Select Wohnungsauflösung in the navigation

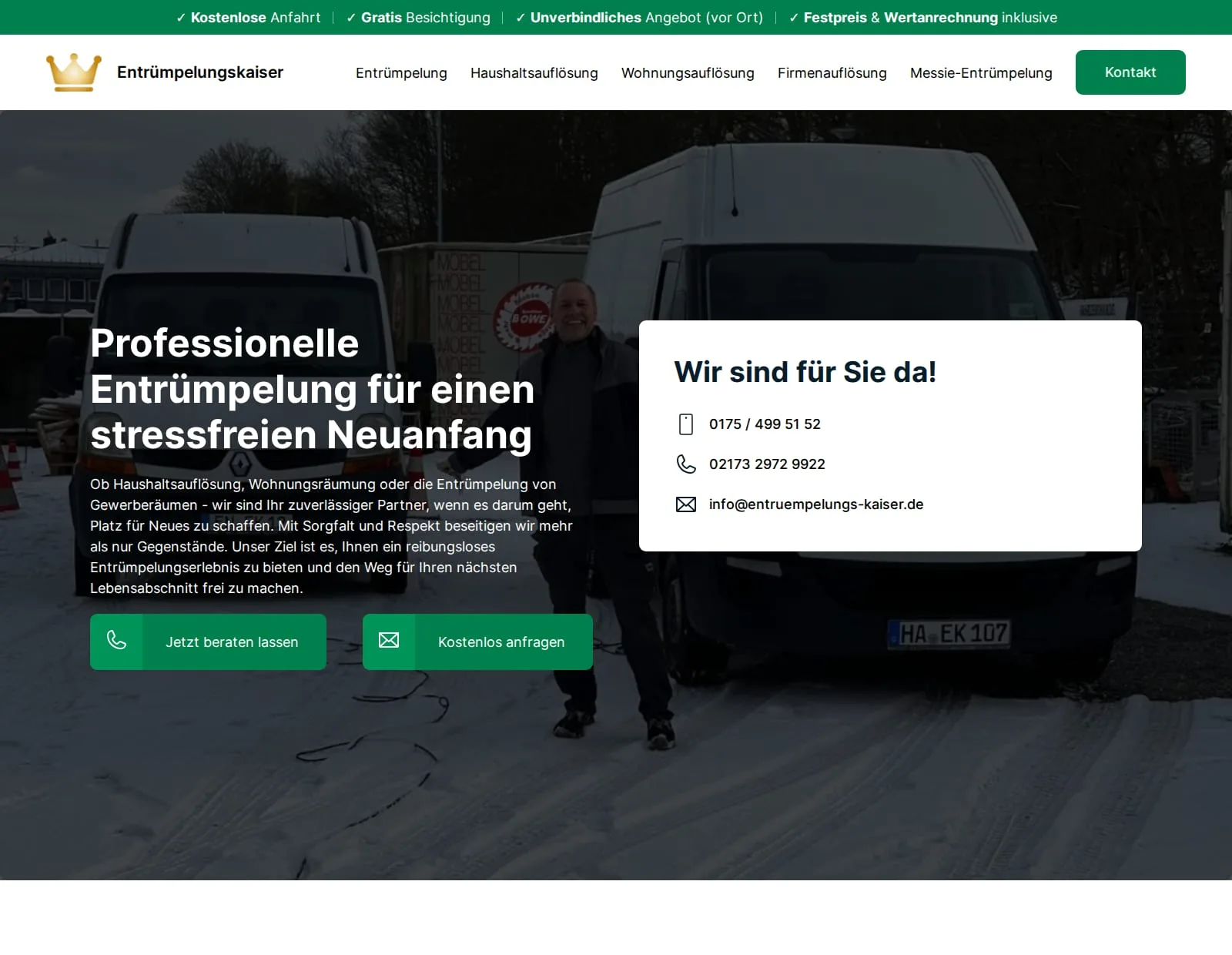[x=688, y=72]
